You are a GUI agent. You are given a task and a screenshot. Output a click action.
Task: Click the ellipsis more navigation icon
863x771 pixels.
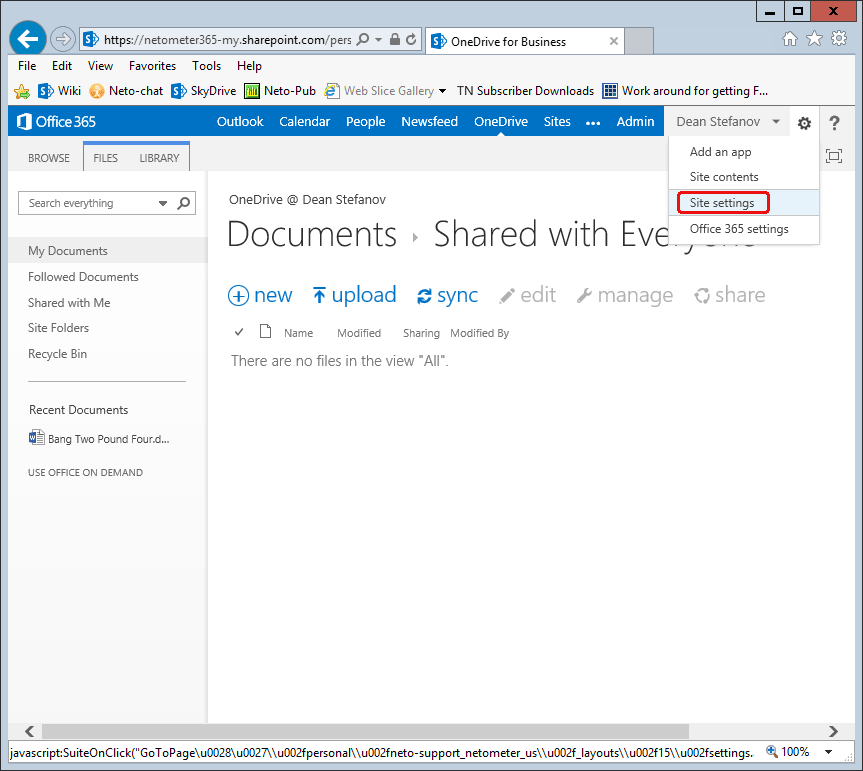(x=593, y=123)
